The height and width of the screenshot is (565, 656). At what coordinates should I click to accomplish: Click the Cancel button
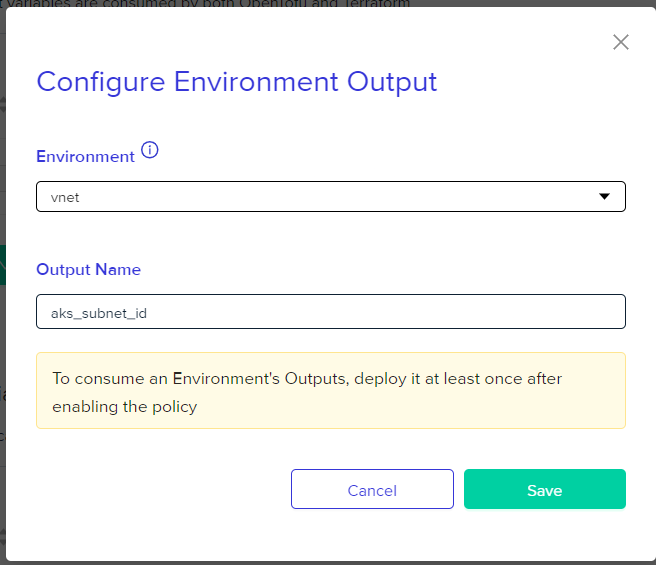tap(372, 489)
